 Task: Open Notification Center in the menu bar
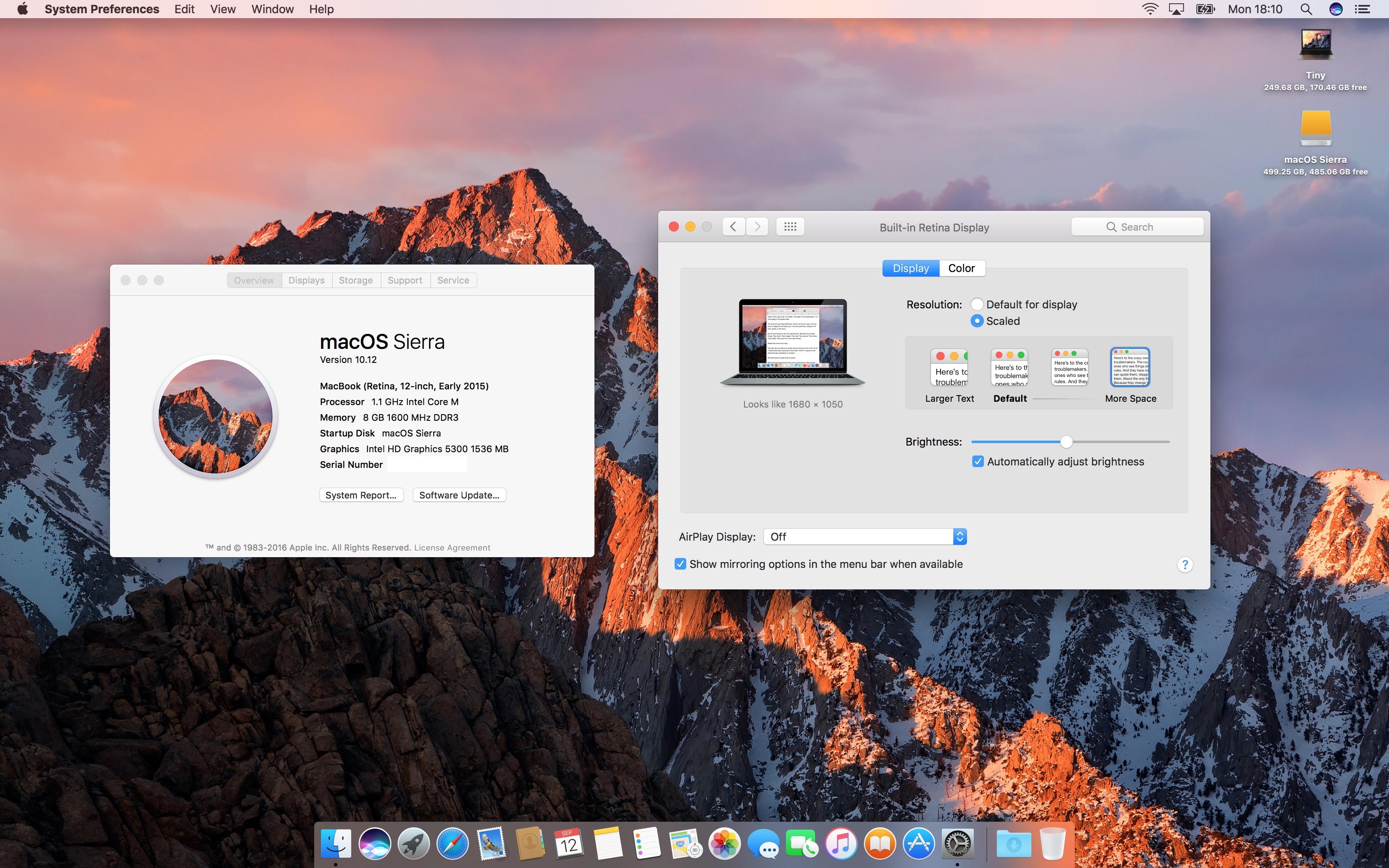(x=1363, y=9)
